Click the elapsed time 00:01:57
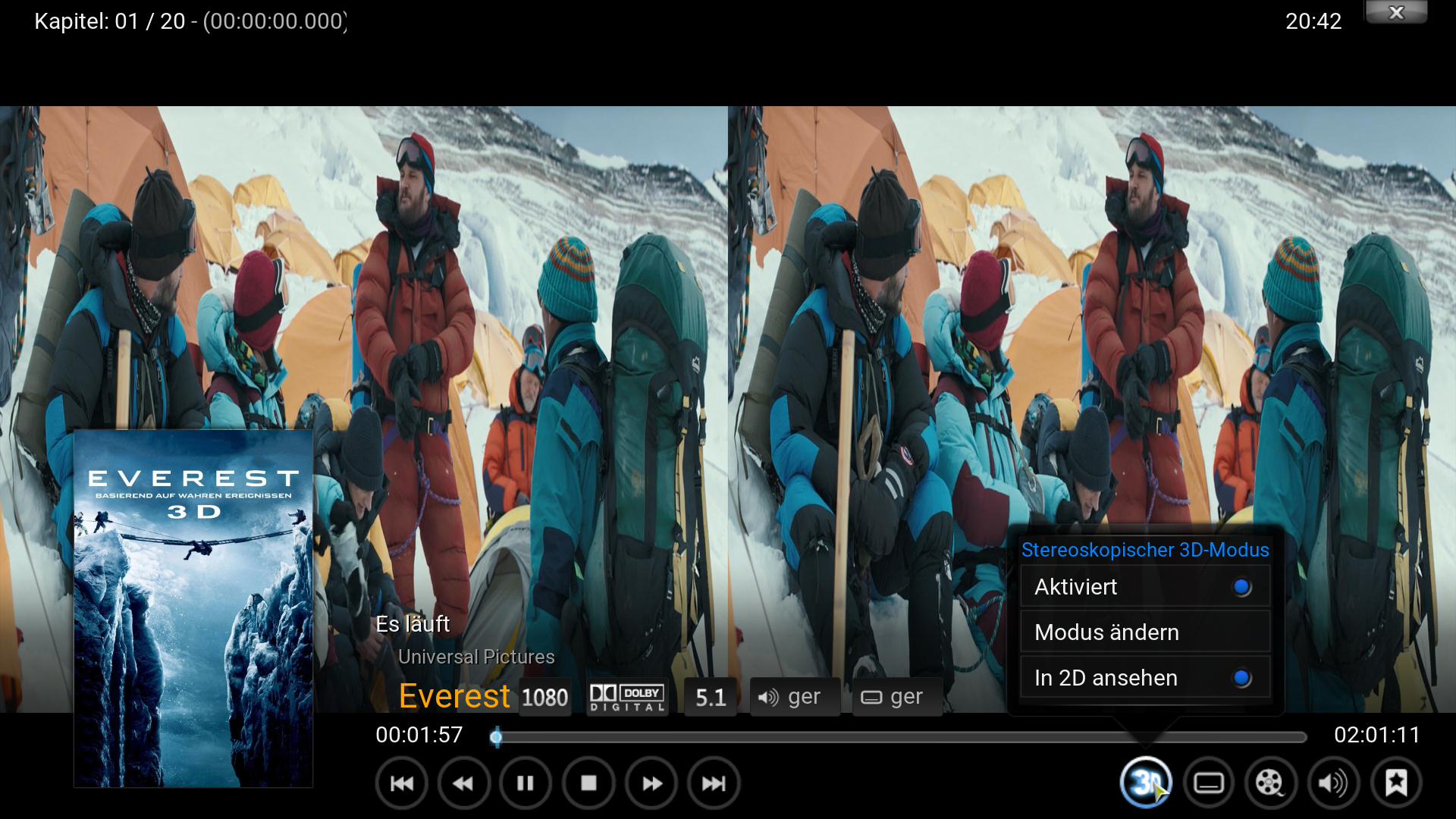1456x819 pixels. point(419,735)
